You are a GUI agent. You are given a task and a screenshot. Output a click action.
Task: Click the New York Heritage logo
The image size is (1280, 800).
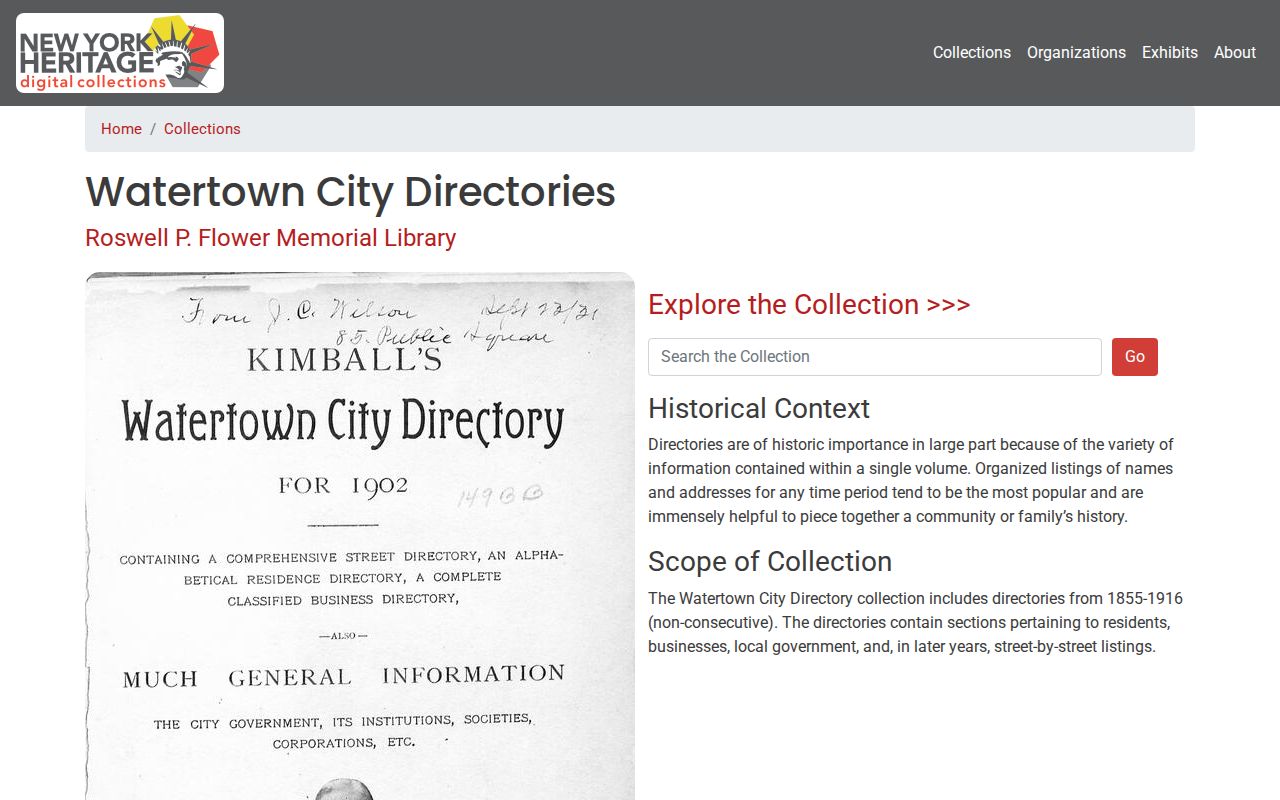coord(120,53)
